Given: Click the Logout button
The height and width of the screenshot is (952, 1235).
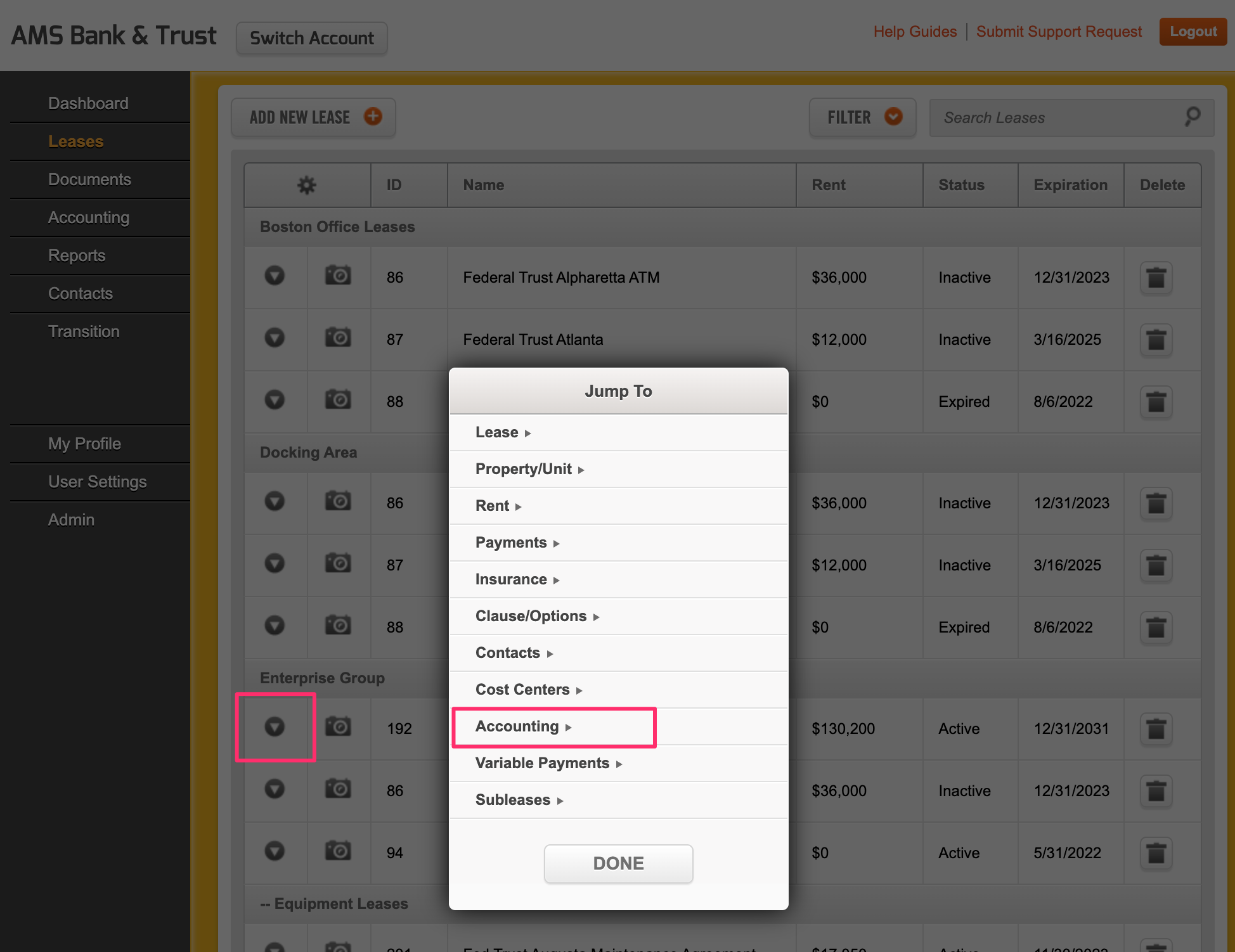Looking at the screenshot, I should coord(1193,32).
